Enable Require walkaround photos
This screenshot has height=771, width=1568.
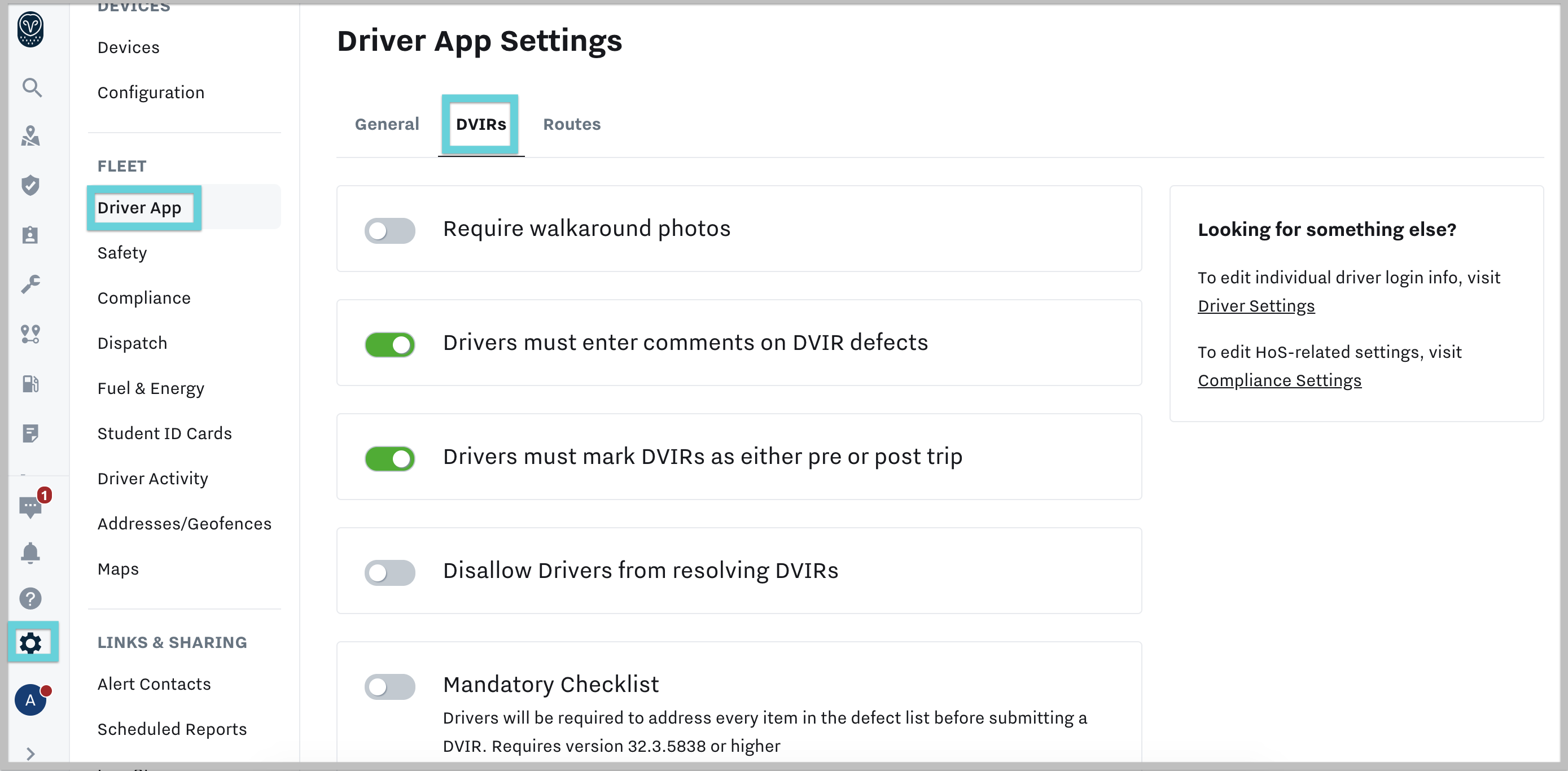tap(390, 230)
